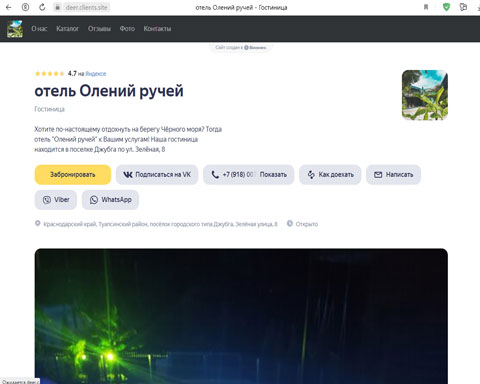Click the large night photo of hotel
Screen dimensions: 480x384
(x=241, y=316)
